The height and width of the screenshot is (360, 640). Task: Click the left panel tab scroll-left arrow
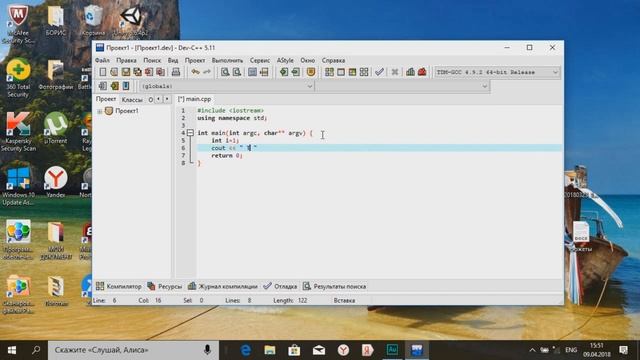tap(158, 99)
